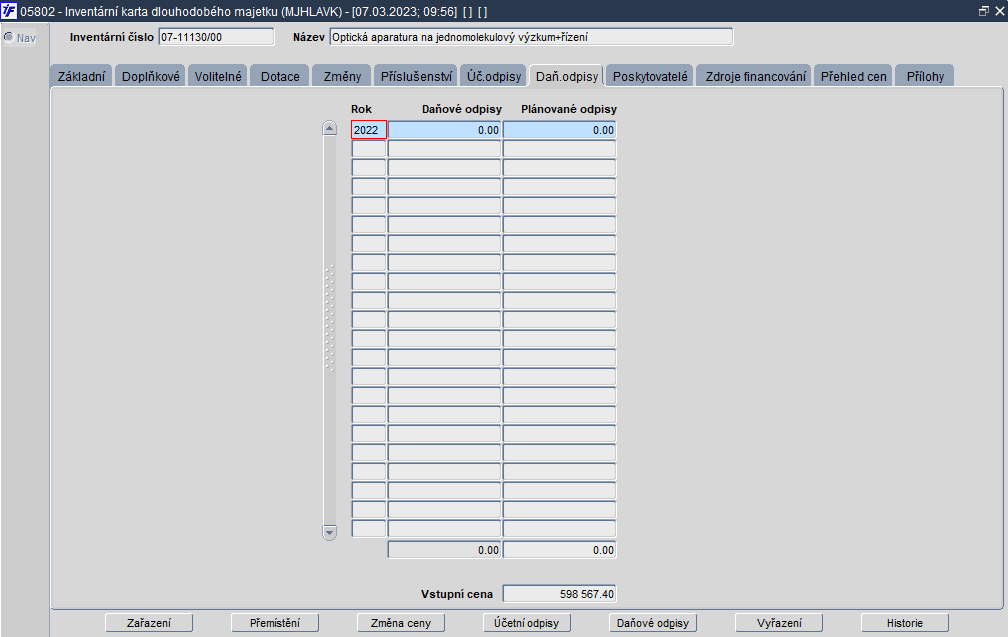The height and width of the screenshot is (637, 1008).
Task: Click the scroll up arrow of the table
Action: (329, 128)
